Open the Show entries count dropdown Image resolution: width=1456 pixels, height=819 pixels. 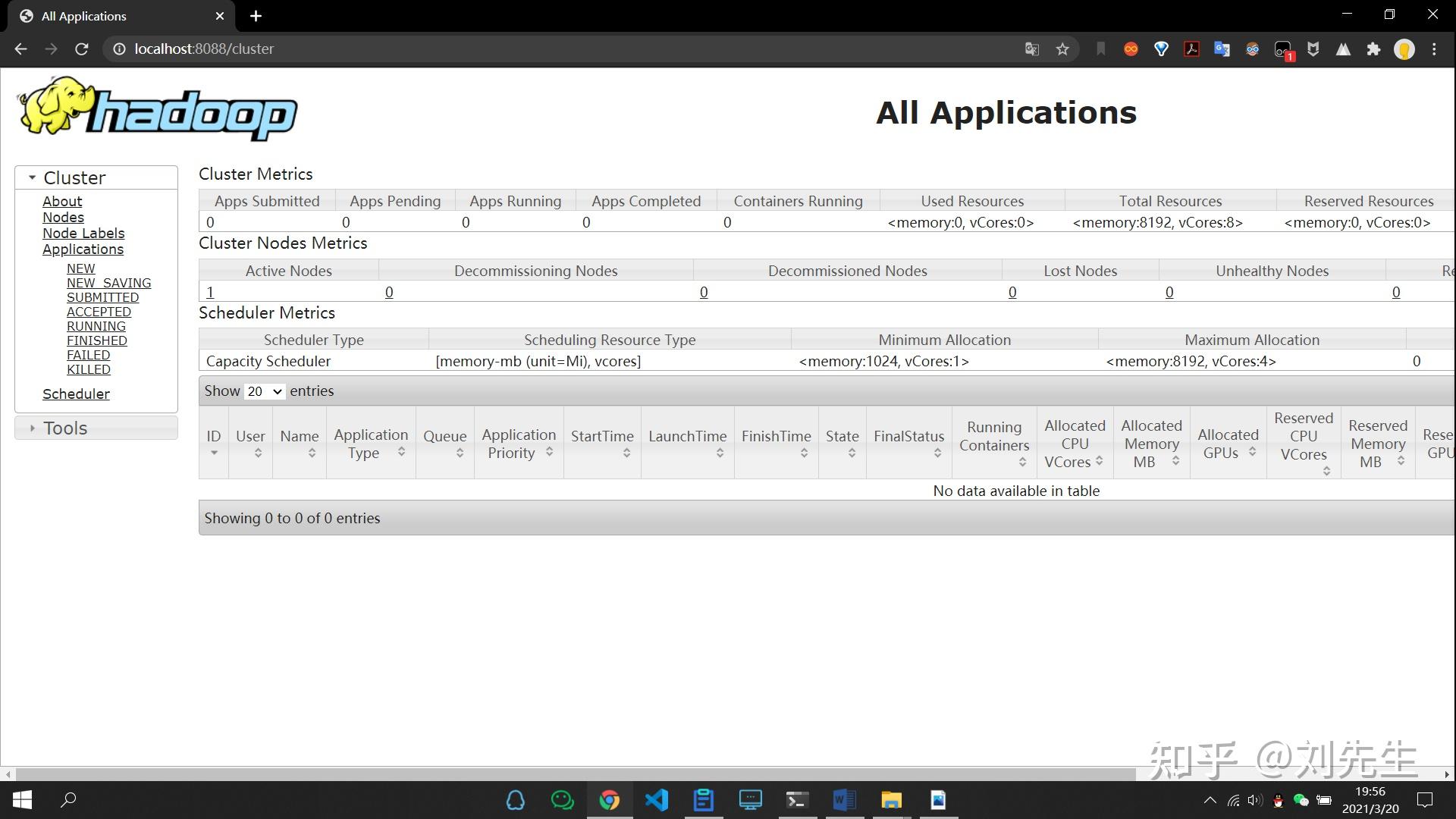[264, 391]
